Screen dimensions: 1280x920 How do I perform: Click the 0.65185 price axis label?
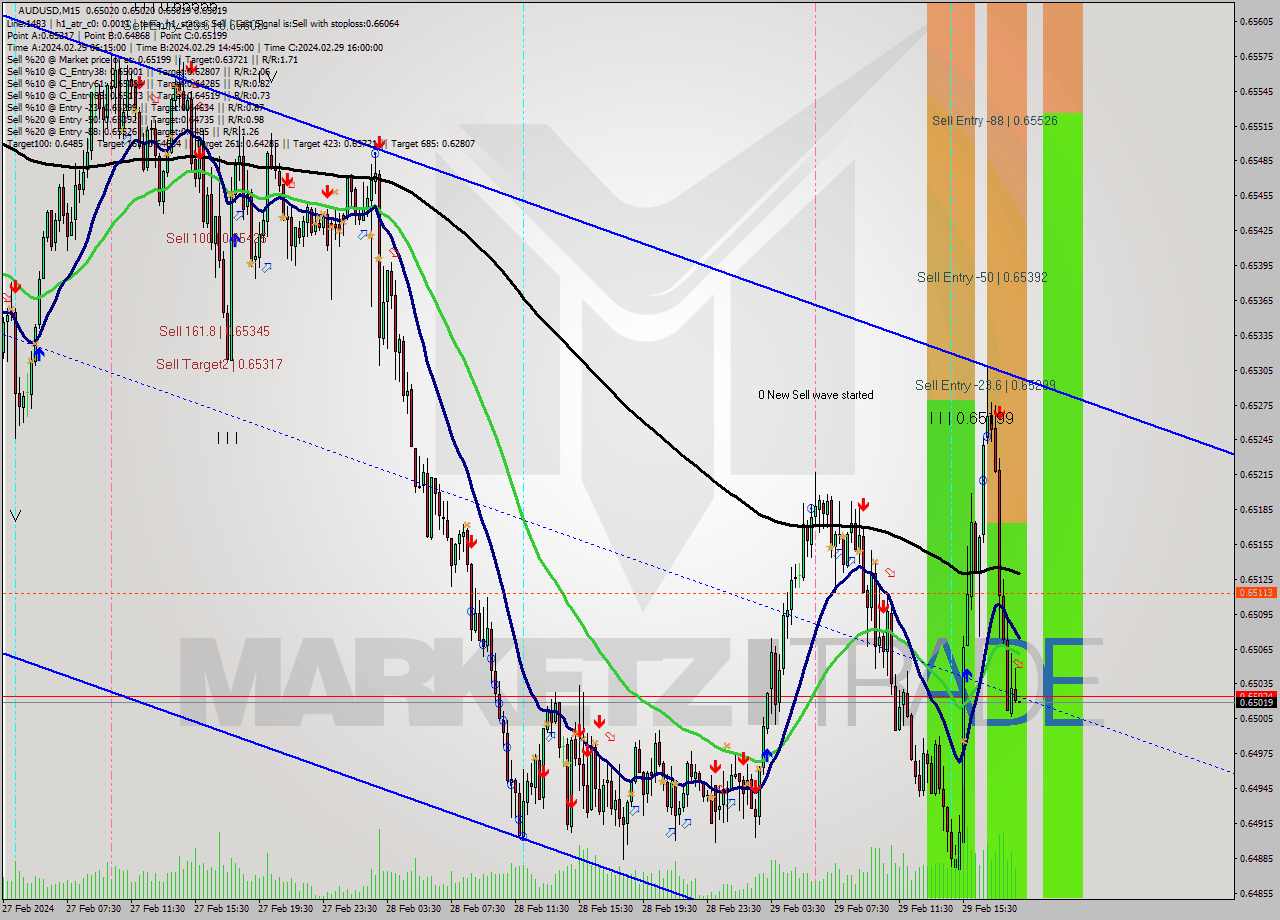(x=1256, y=510)
